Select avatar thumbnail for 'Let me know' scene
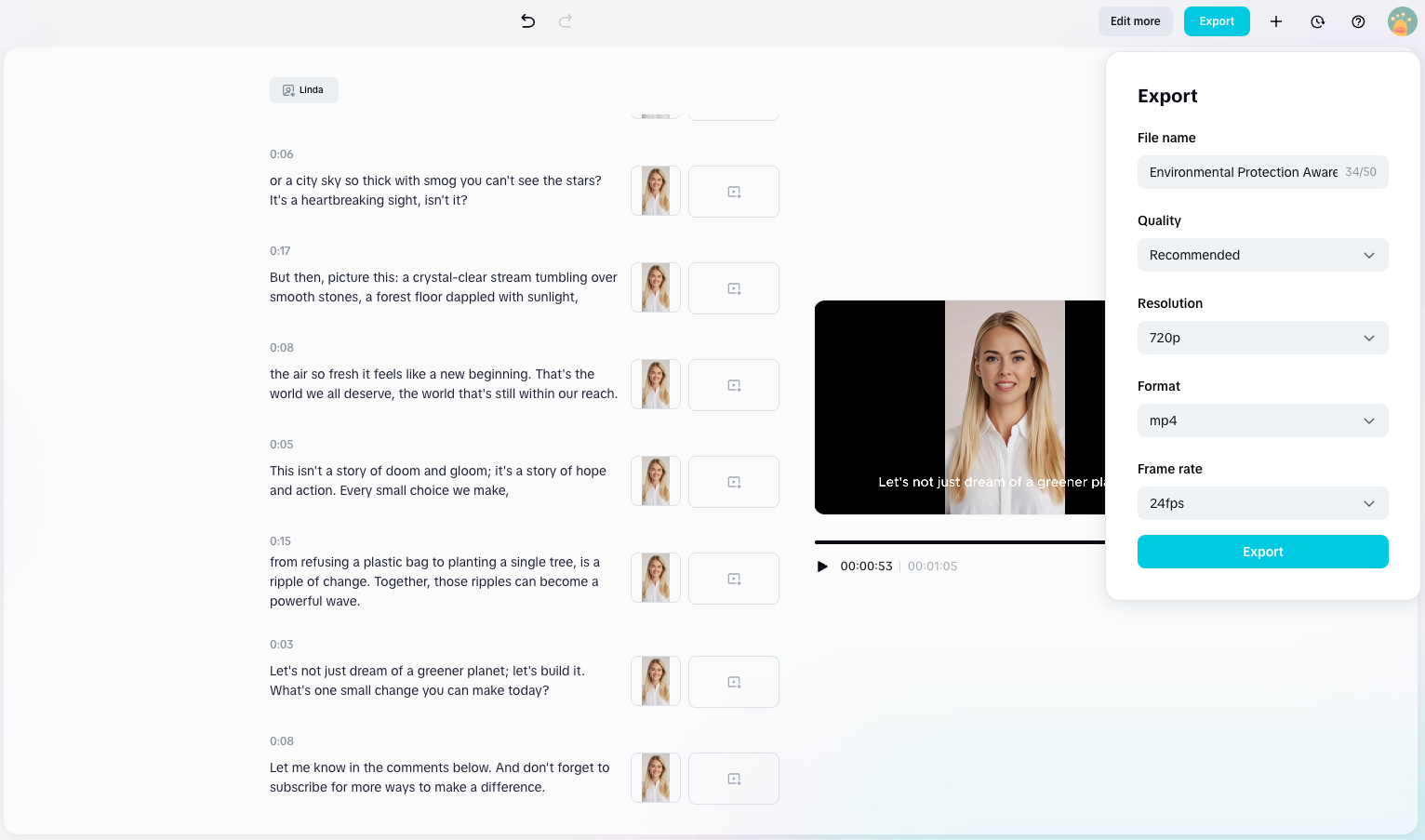 656,779
